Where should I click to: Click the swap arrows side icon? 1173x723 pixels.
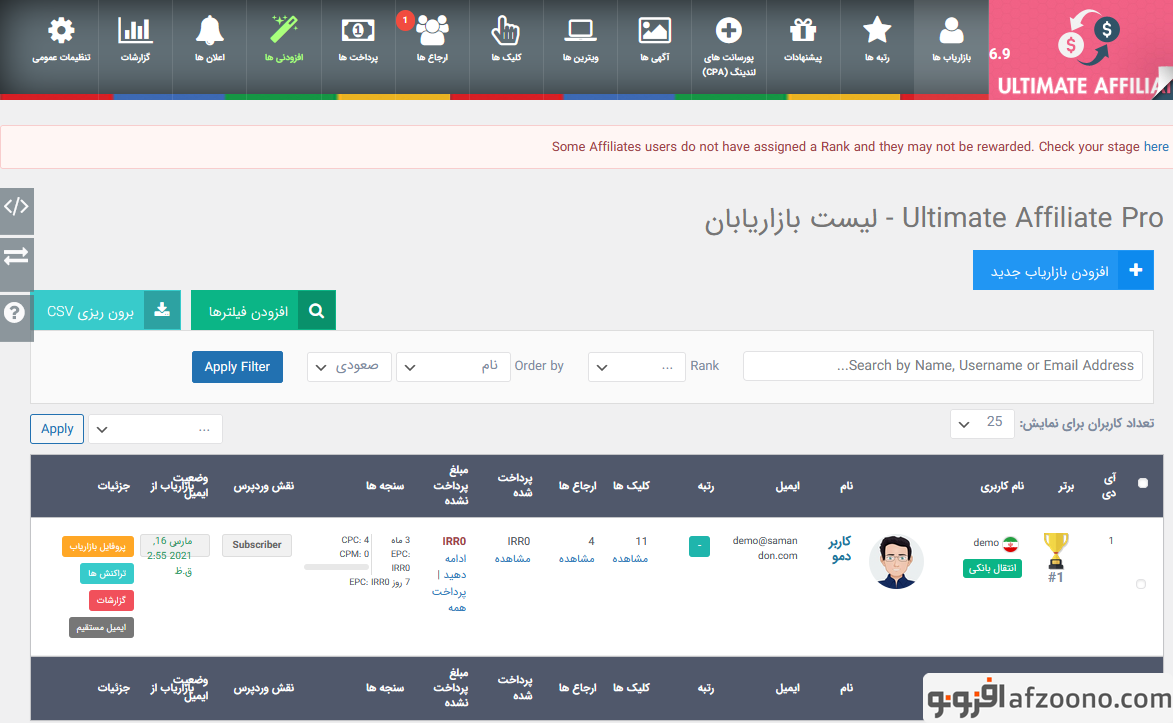point(16,257)
